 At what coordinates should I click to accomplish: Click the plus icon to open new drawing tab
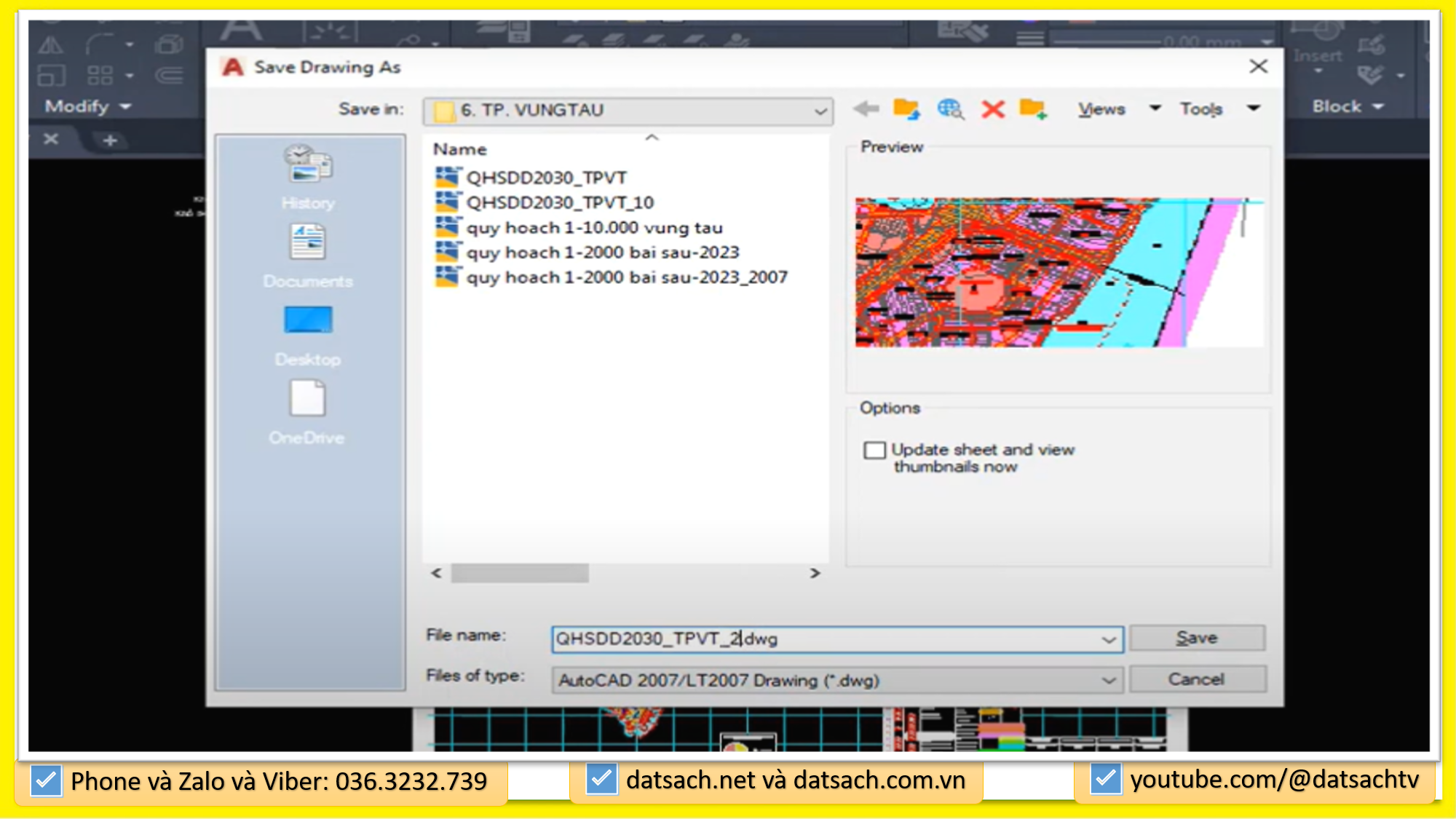(x=109, y=141)
